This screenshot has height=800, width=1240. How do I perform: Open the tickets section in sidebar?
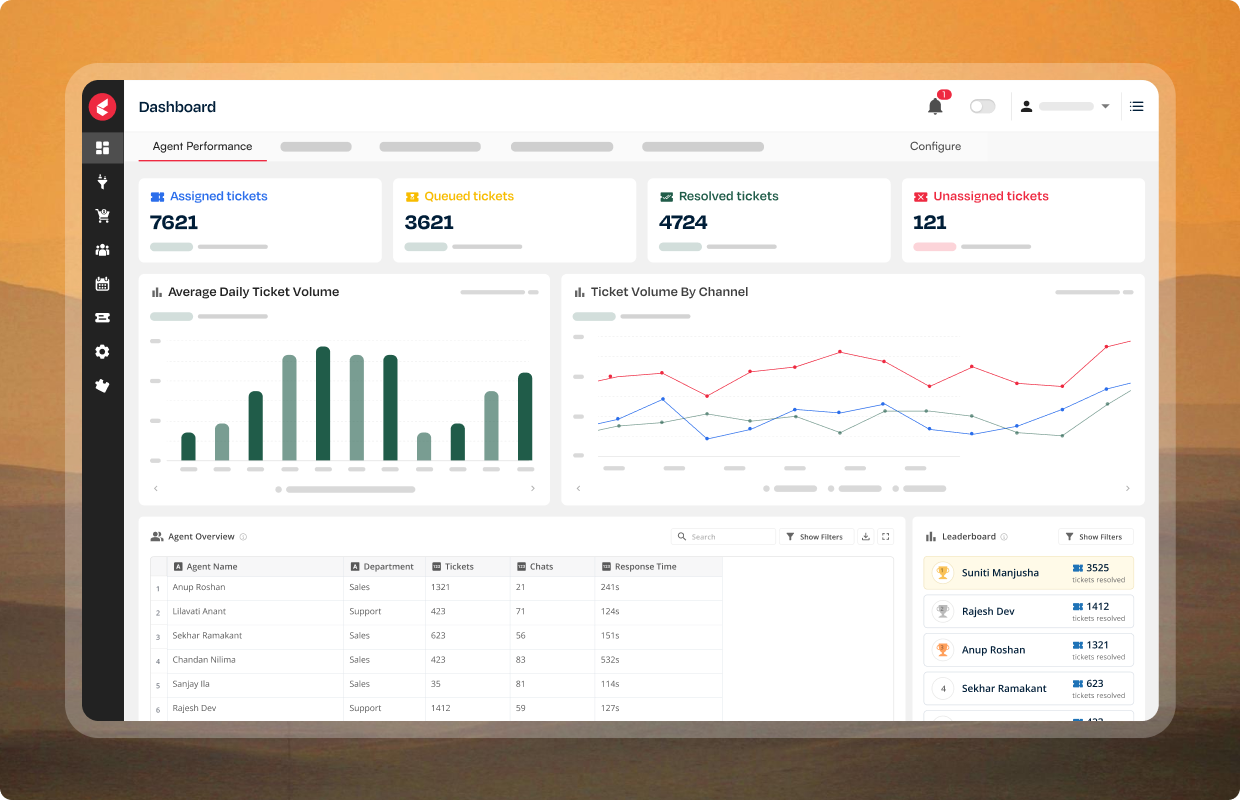102,318
